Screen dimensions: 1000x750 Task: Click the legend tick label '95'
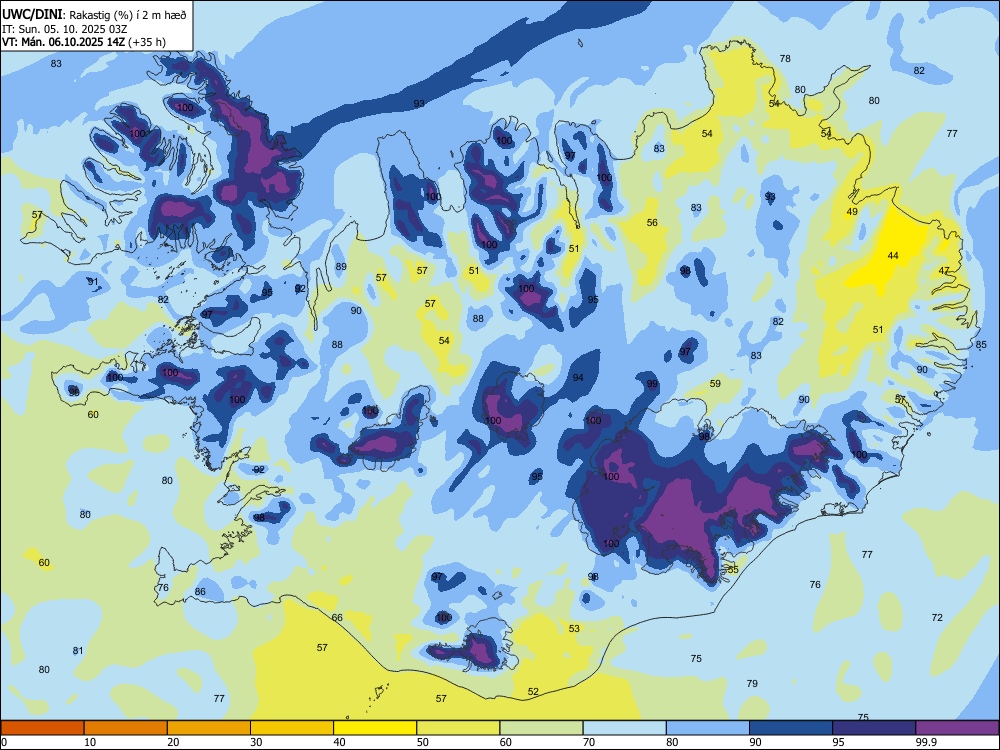pyautogui.click(x=838, y=742)
